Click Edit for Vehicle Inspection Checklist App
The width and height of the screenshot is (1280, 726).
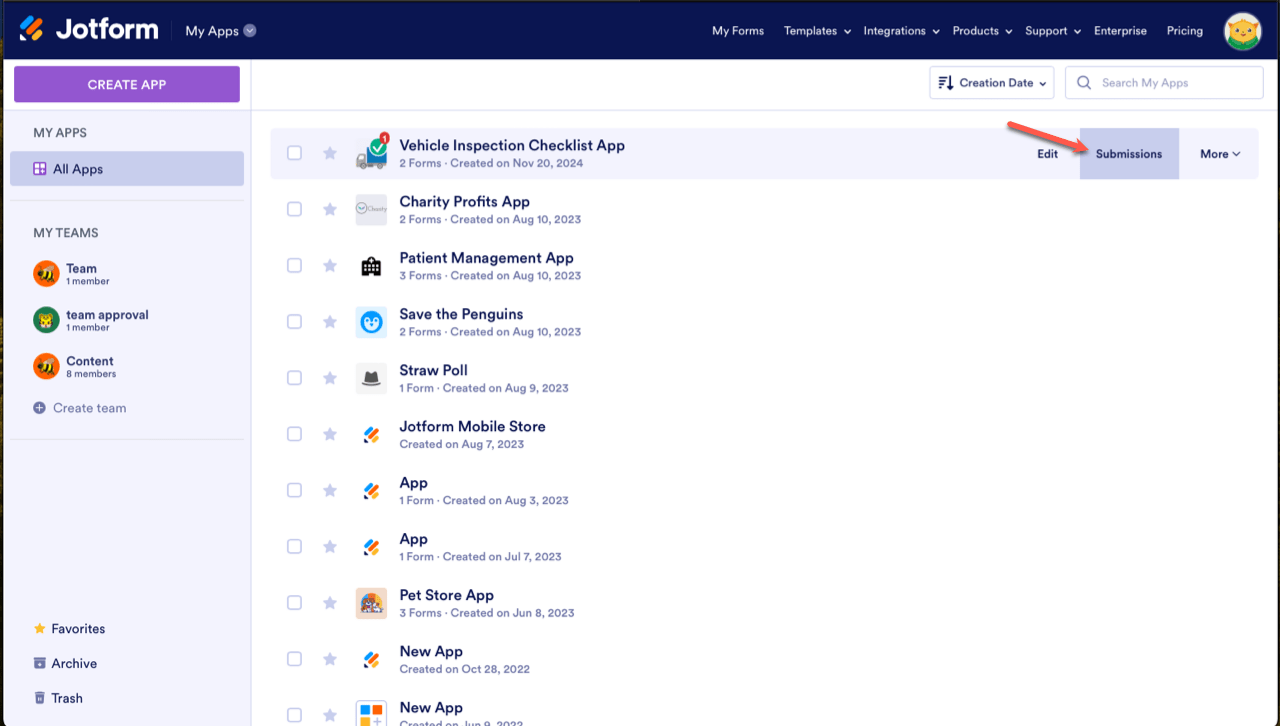click(x=1047, y=154)
